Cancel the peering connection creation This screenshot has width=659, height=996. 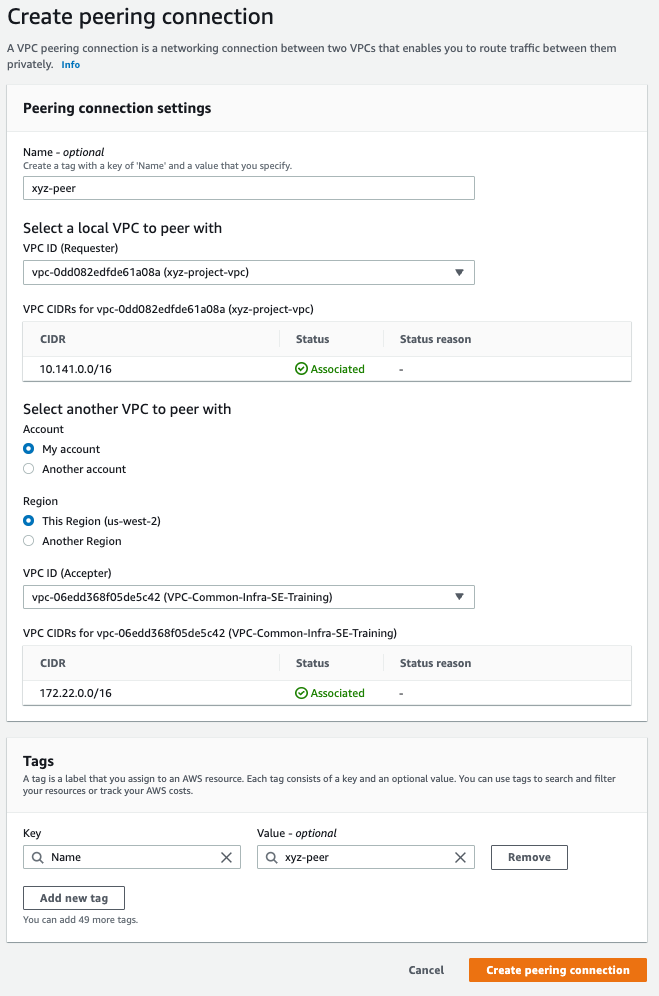[425, 970]
